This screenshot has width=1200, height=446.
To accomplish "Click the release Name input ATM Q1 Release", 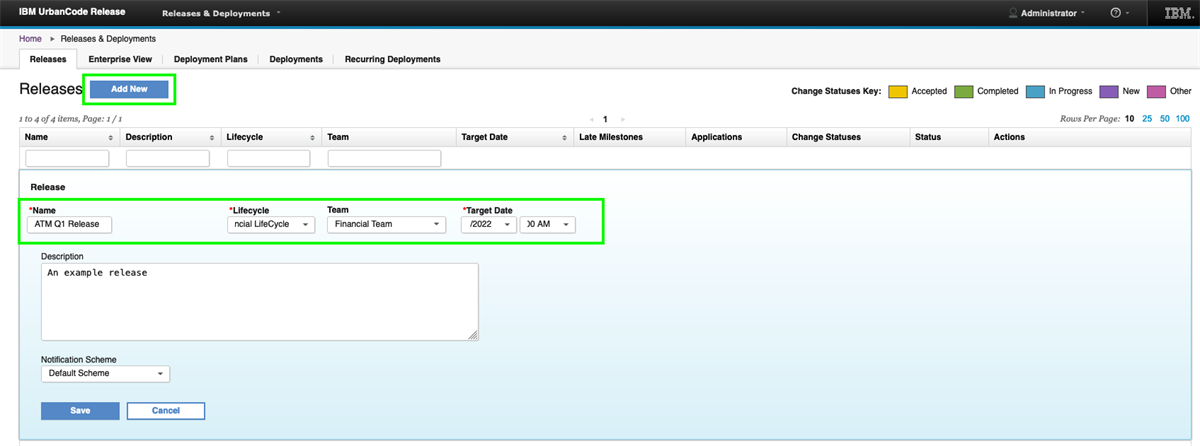I will 70,225.
